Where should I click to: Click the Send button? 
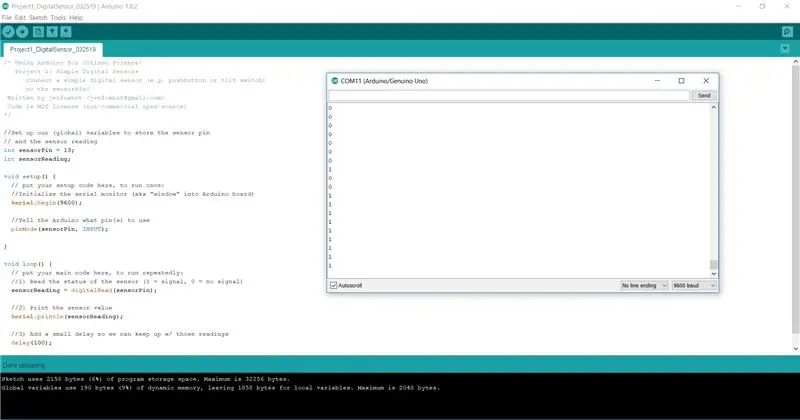(704, 95)
